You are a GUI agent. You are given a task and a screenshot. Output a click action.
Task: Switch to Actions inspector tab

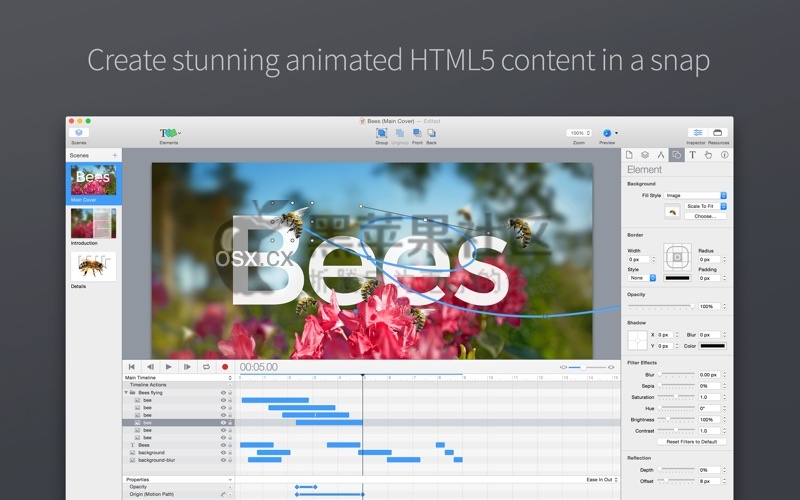[708, 155]
